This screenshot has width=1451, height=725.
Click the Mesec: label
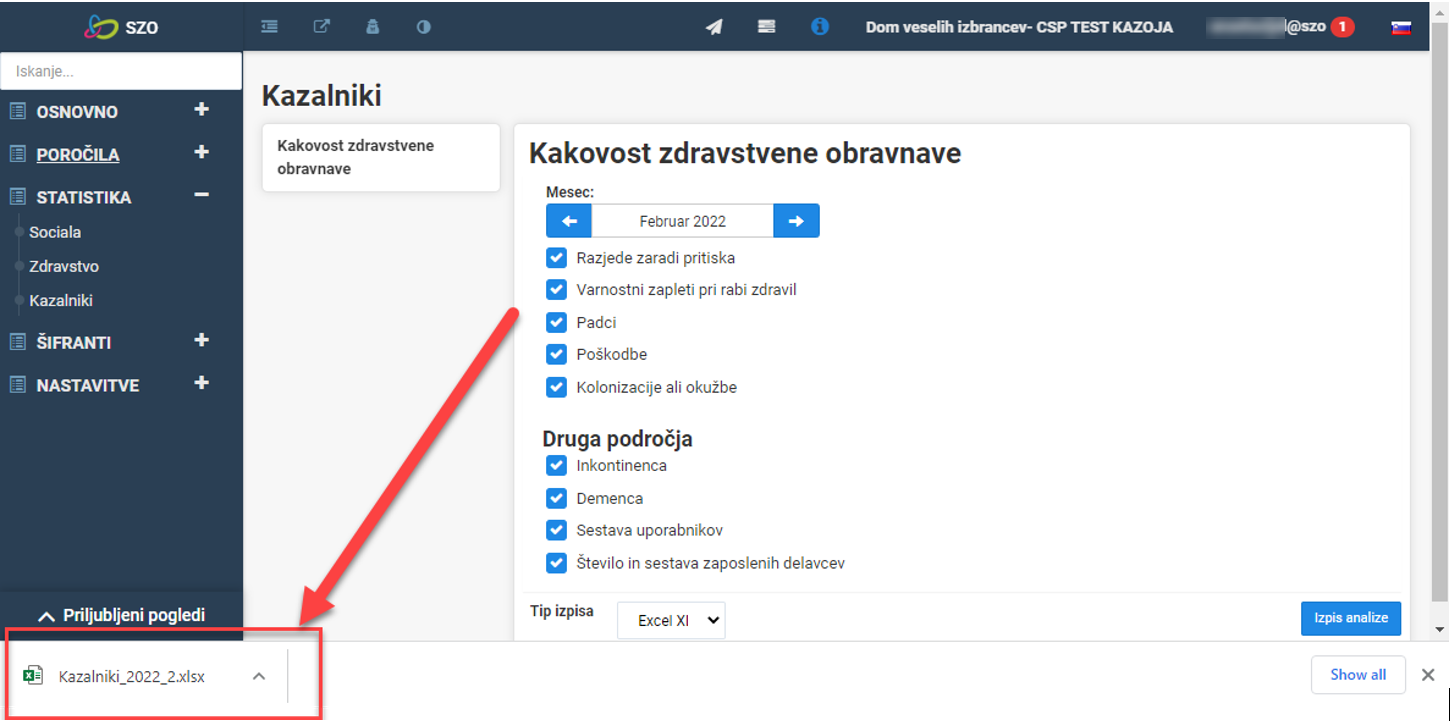(x=570, y=191)
